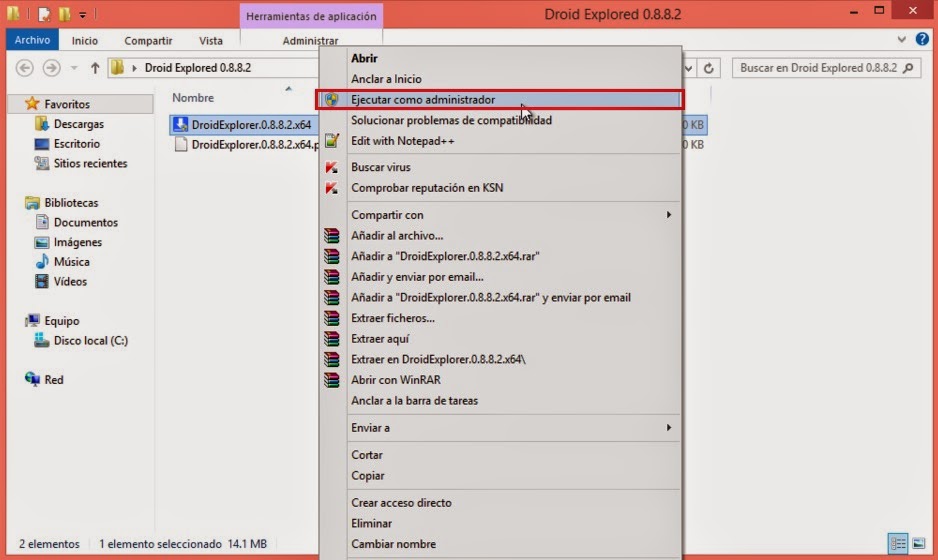Click Kaspersky icon next to Comprobar reputación
938x560 pixels.
tap(331, 188)
